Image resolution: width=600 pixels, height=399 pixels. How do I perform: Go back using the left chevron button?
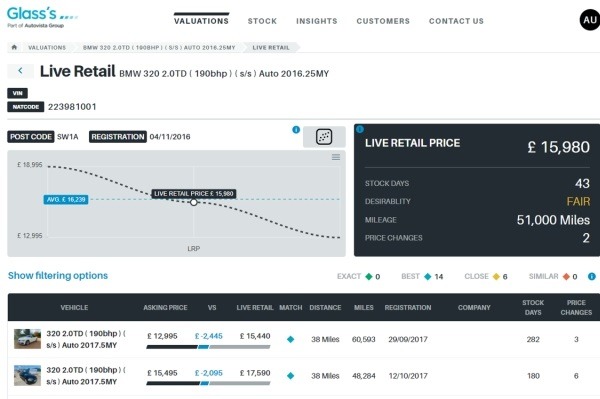20,70
